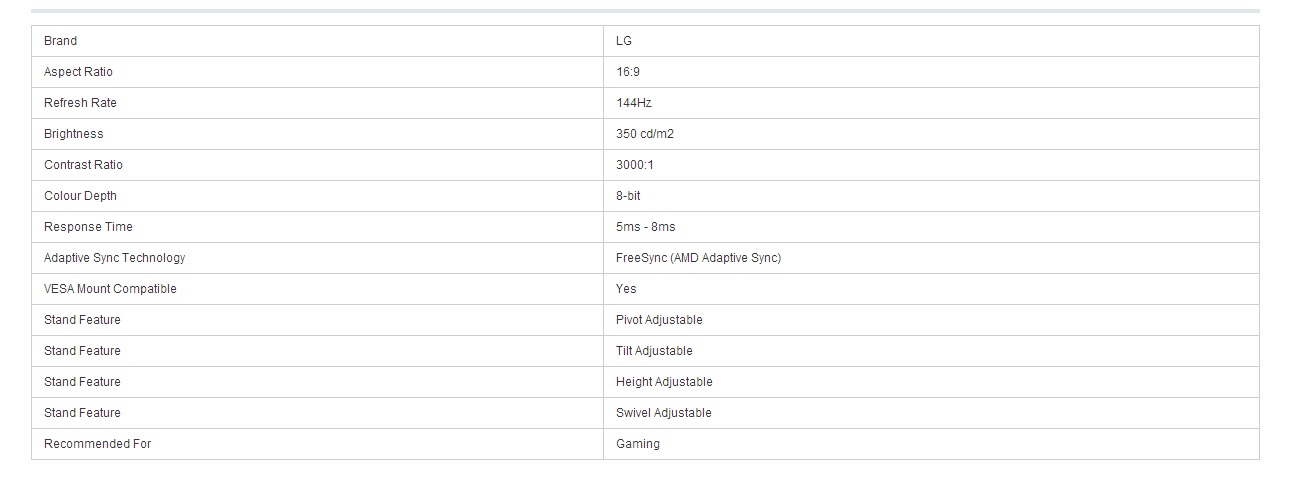Click the Refresh Rate label
This screenshot has width=1305, height=481.
tap(80, 103)
